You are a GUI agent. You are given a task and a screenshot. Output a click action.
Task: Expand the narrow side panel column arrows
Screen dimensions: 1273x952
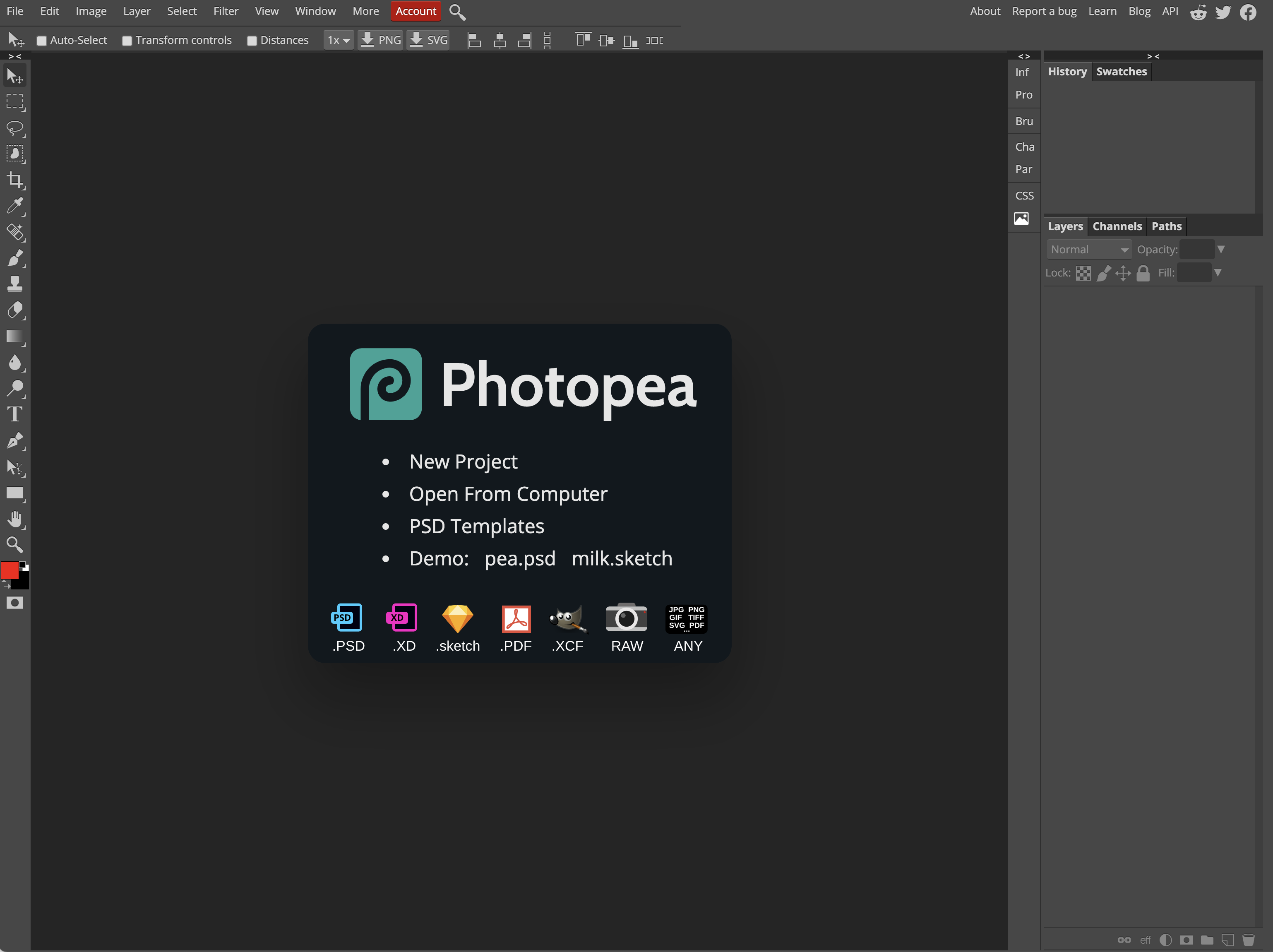(1024, 56)
